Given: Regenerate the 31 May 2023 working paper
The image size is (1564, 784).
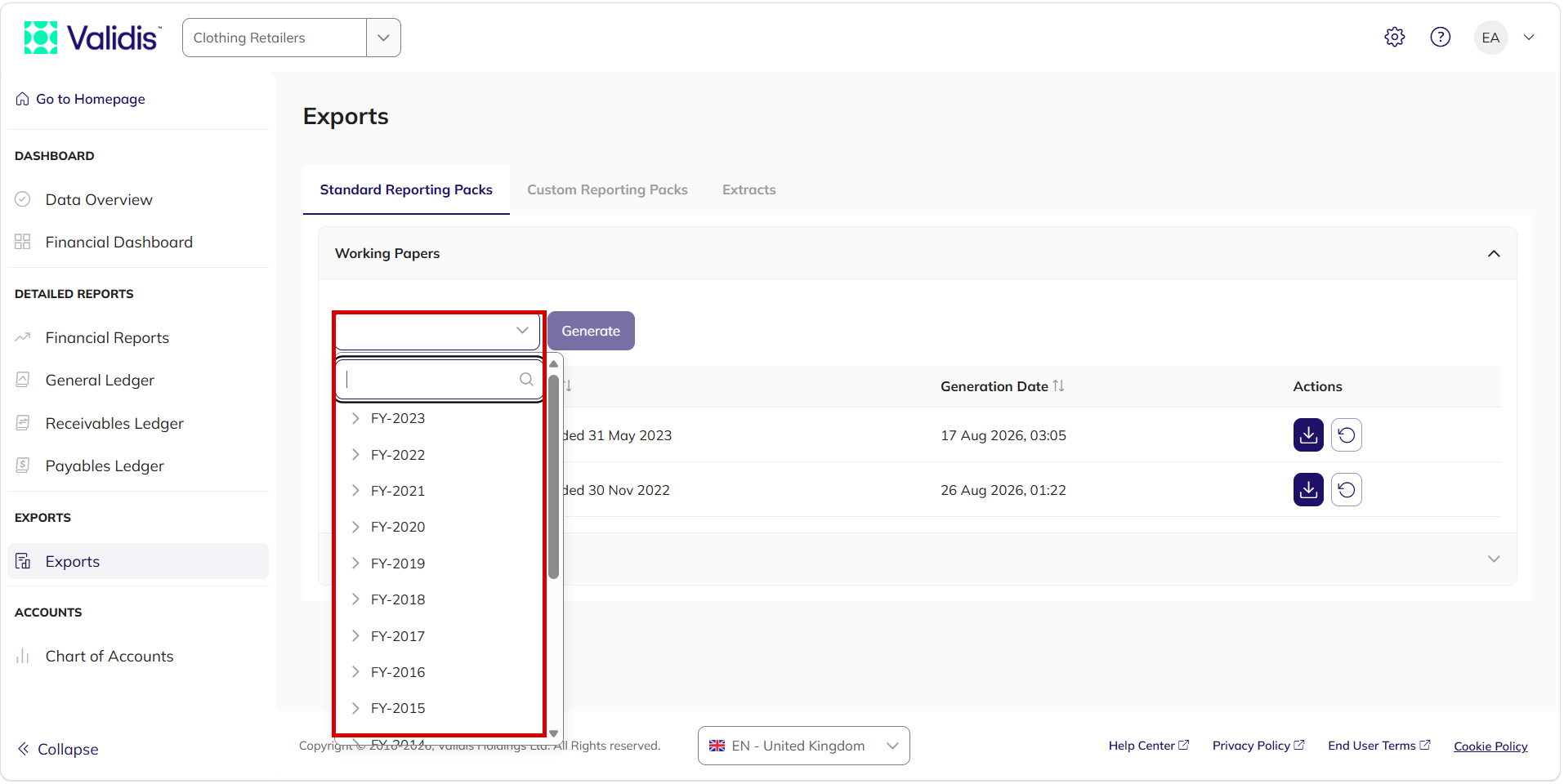Looking at the screenshot, I should 1347,435.
